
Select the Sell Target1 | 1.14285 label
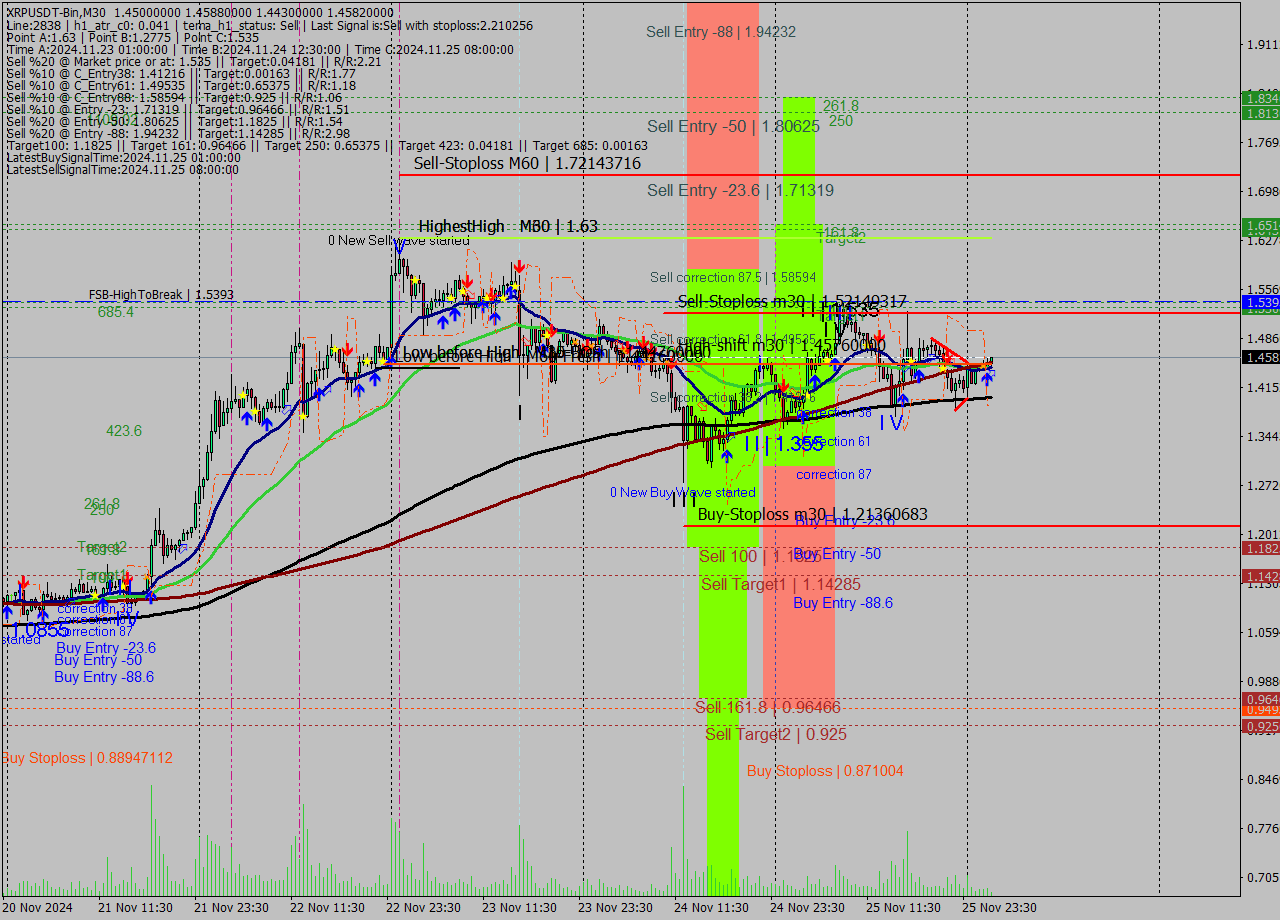click(780, 584)
